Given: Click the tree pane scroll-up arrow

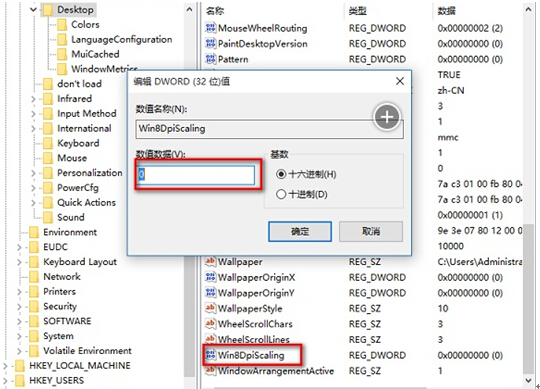Looking at the screenshot, I should click(189, 10).
